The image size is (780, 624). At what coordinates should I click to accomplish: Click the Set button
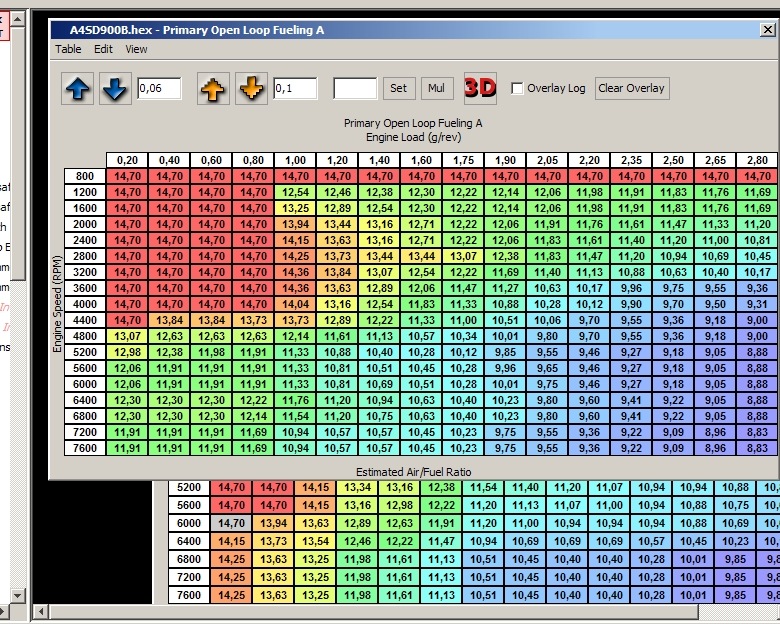399,89
